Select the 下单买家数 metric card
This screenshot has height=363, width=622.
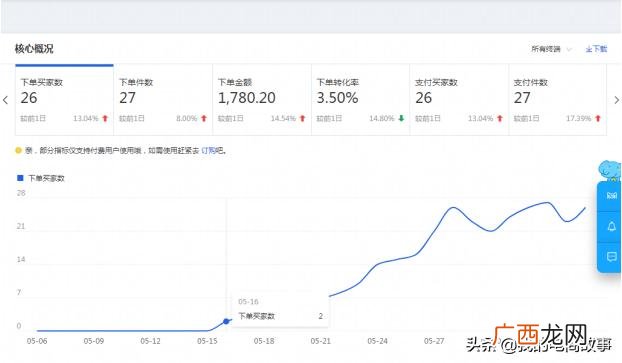[64, 100]
